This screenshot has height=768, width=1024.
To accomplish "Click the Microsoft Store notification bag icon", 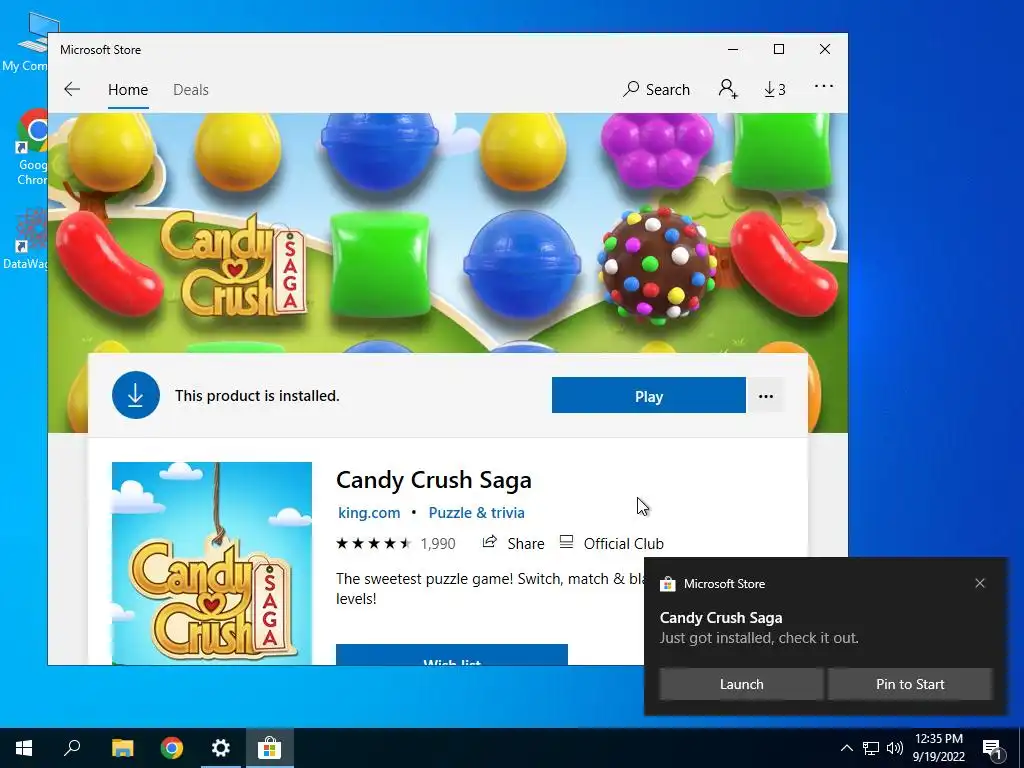I will (x=667, y=584).
